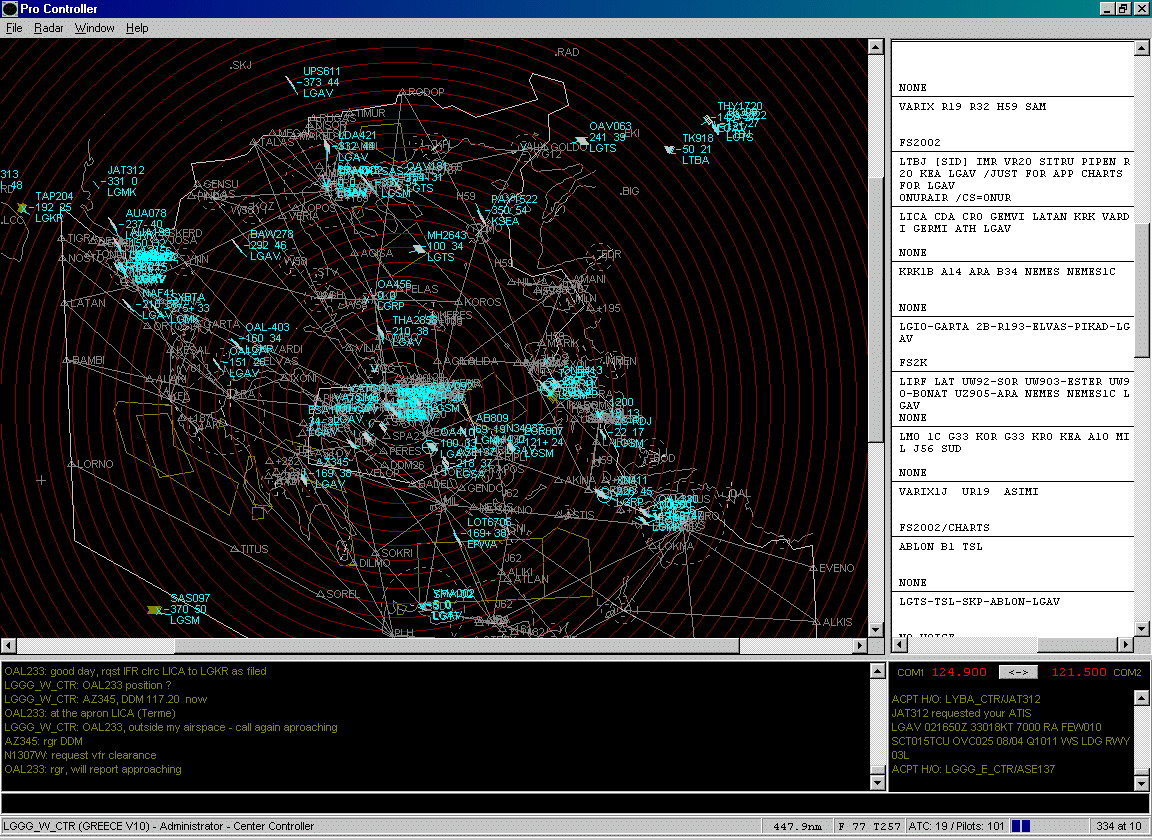Click the COM frequency swap button
The width and height of the screenshot is (1152, 840).
[1018, 672]
